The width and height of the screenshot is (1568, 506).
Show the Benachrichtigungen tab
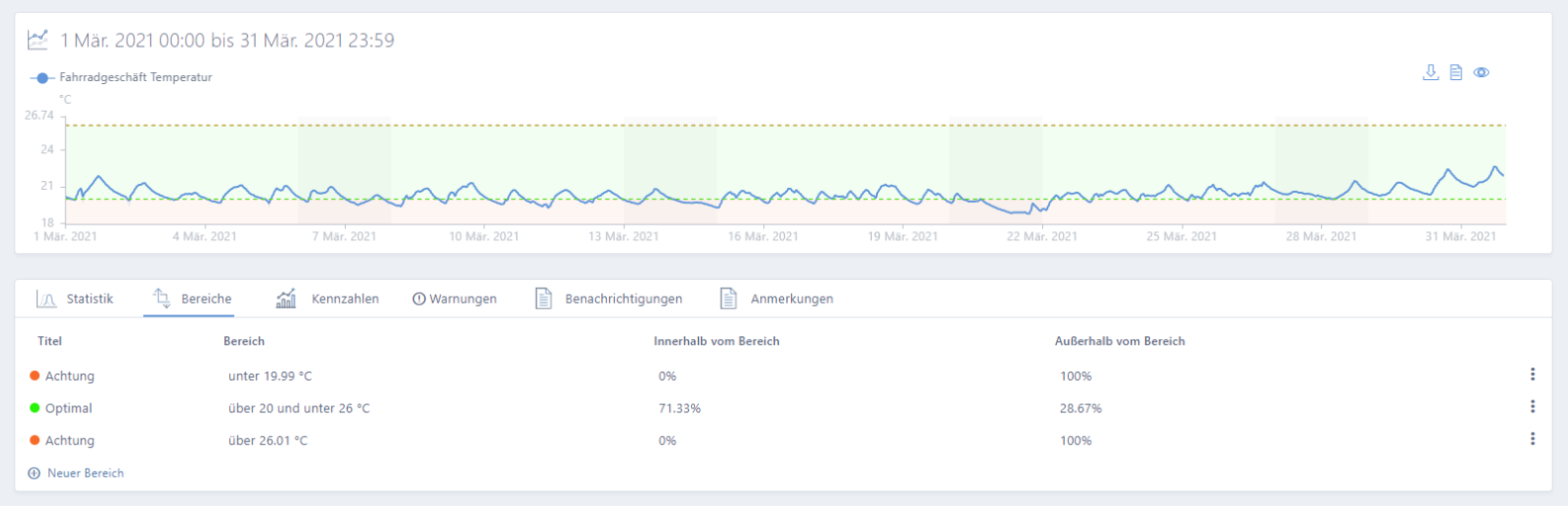point(608,298)
